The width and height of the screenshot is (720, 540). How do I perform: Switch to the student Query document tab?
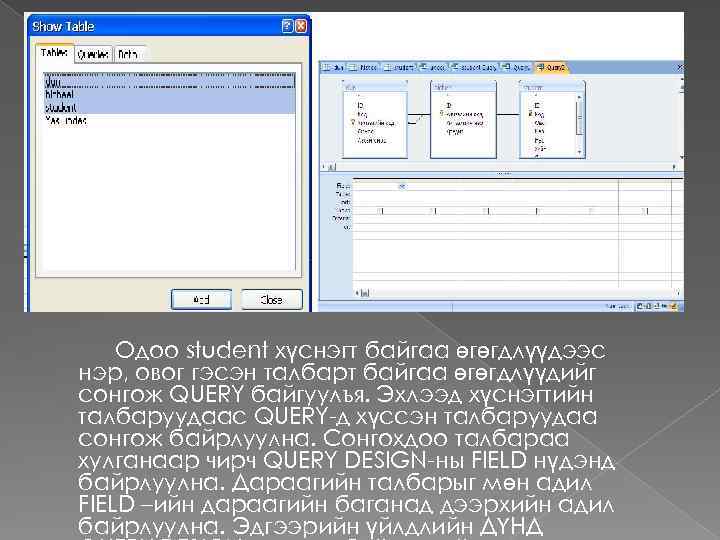[474, 68]
